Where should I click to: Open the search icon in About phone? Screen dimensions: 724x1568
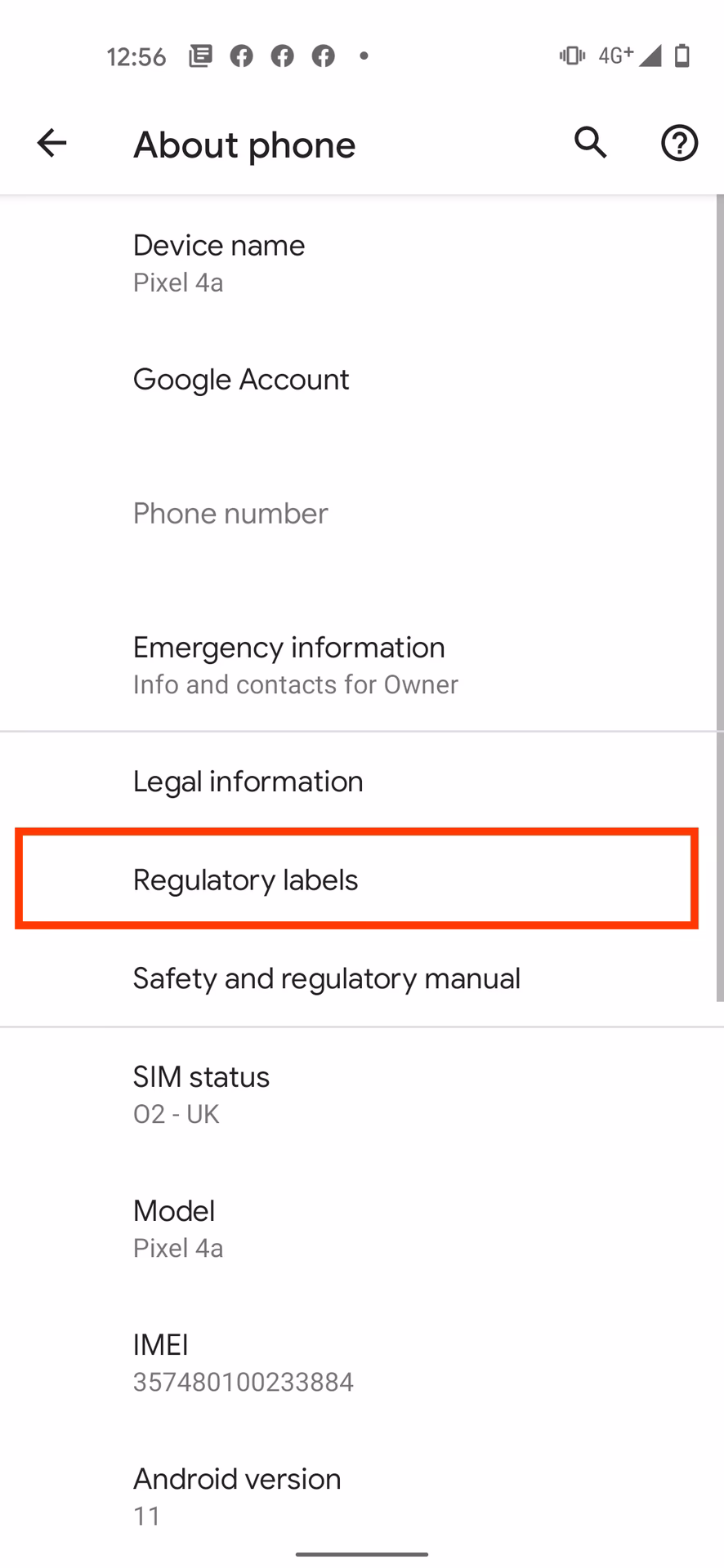590,143
